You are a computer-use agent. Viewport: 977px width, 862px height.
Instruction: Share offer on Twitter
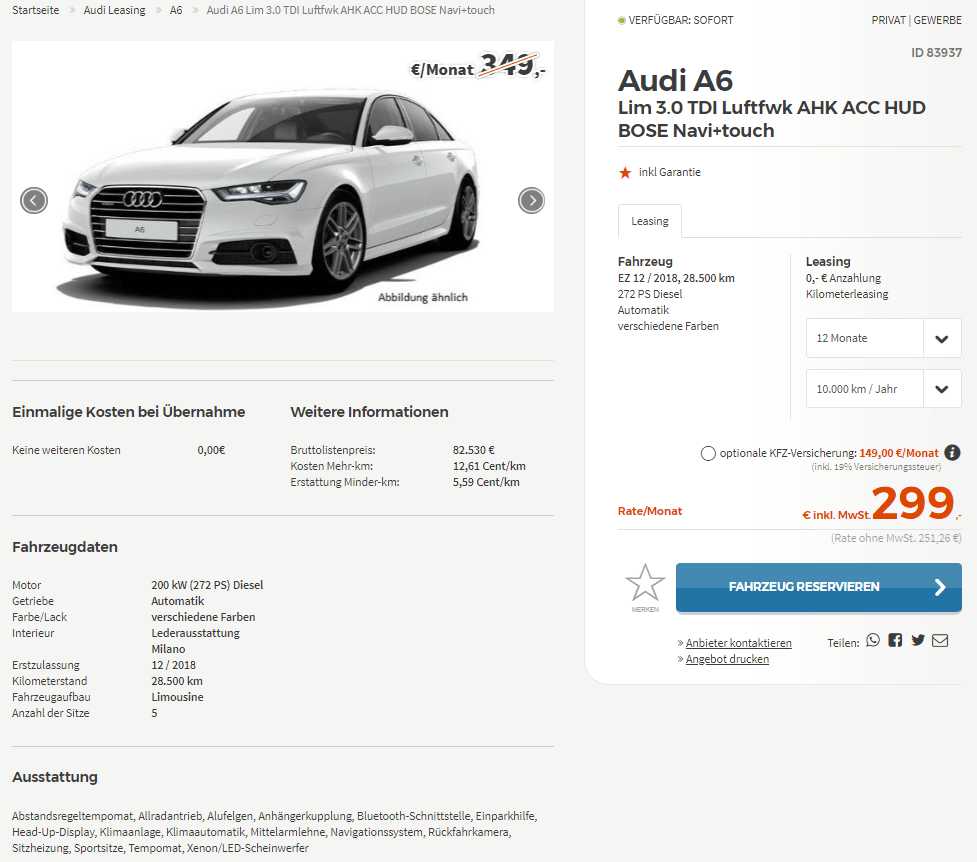[918, 640]
